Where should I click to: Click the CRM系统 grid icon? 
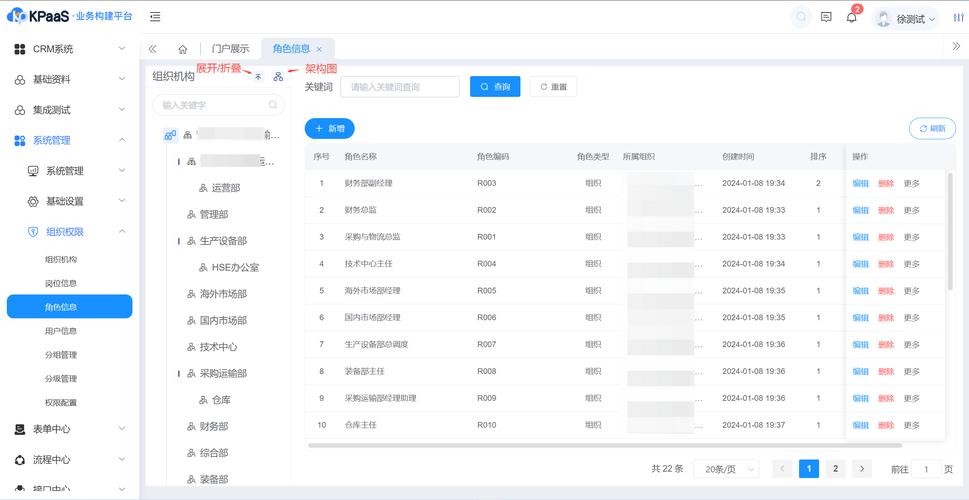[20, 49]
